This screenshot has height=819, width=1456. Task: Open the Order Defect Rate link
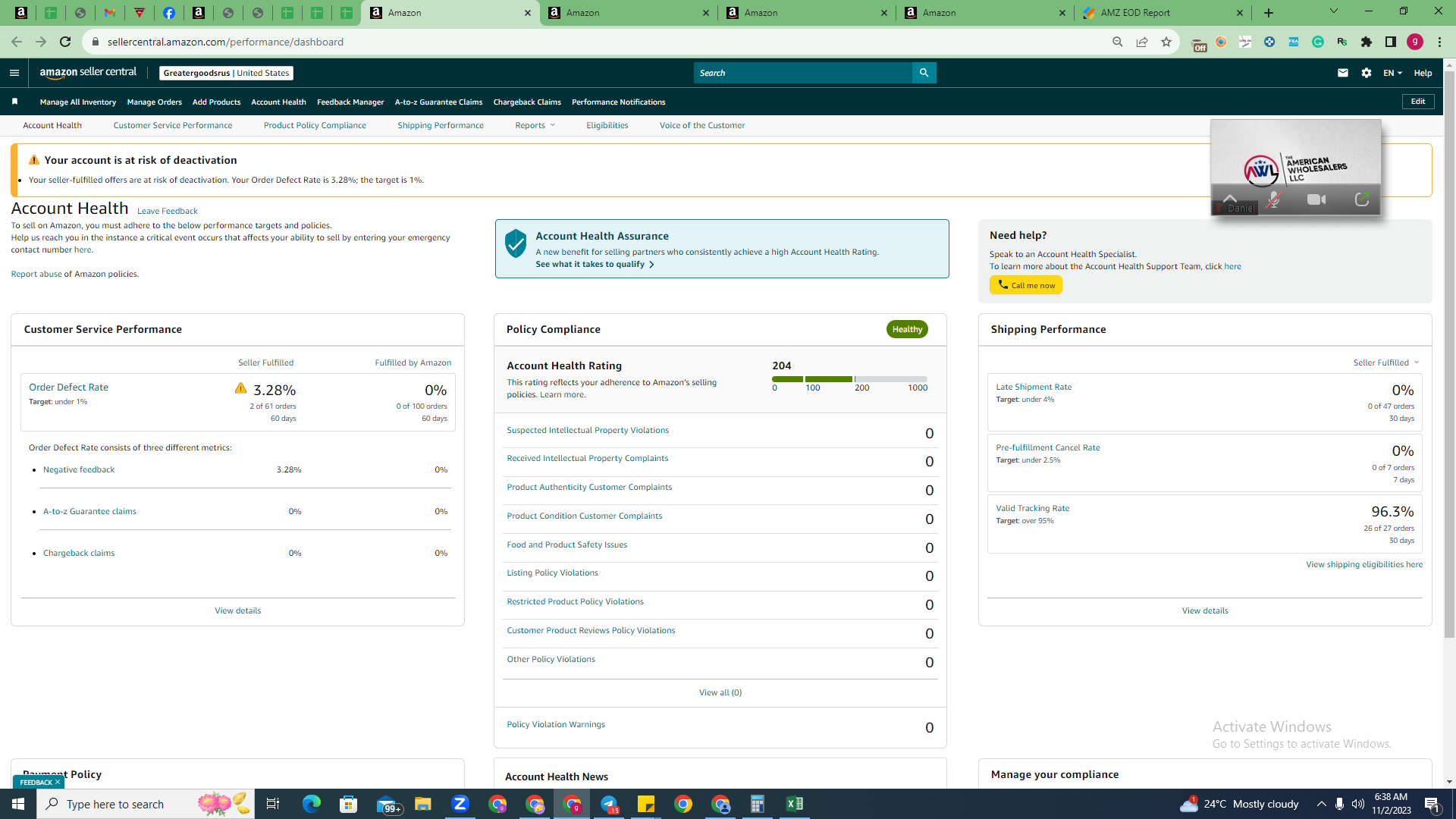(x=68, y=387)
